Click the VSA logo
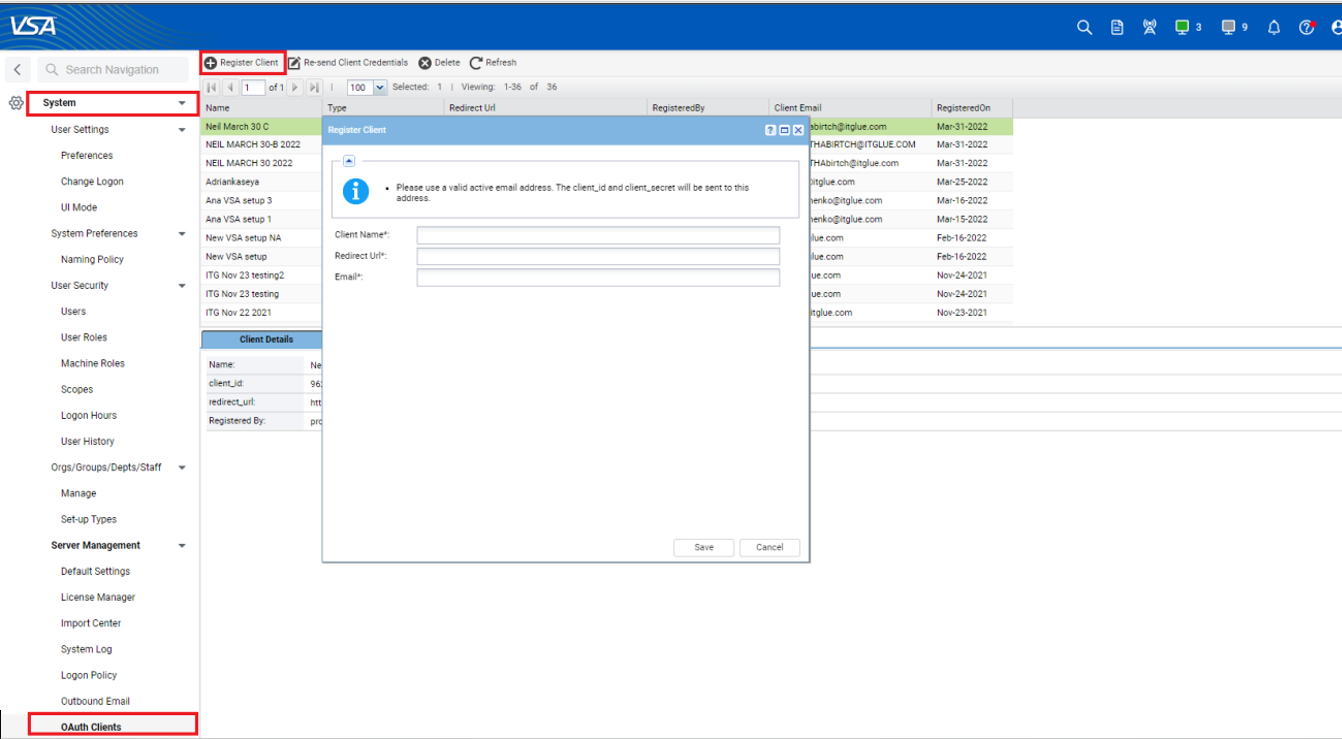This screenshot has height=739, width=1342. [x=33, y=27]
